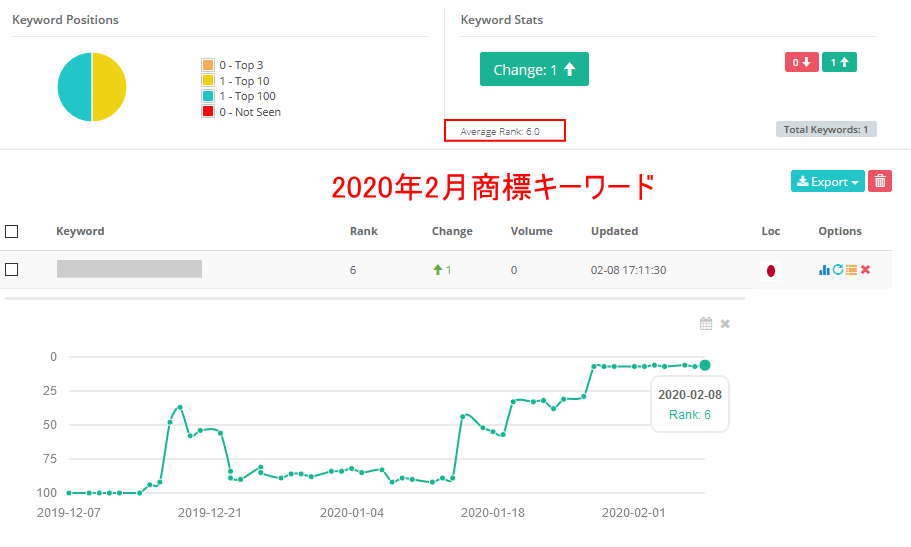Open the chart icon in the Options column
The image size is (911, 547).
(824, 270)
